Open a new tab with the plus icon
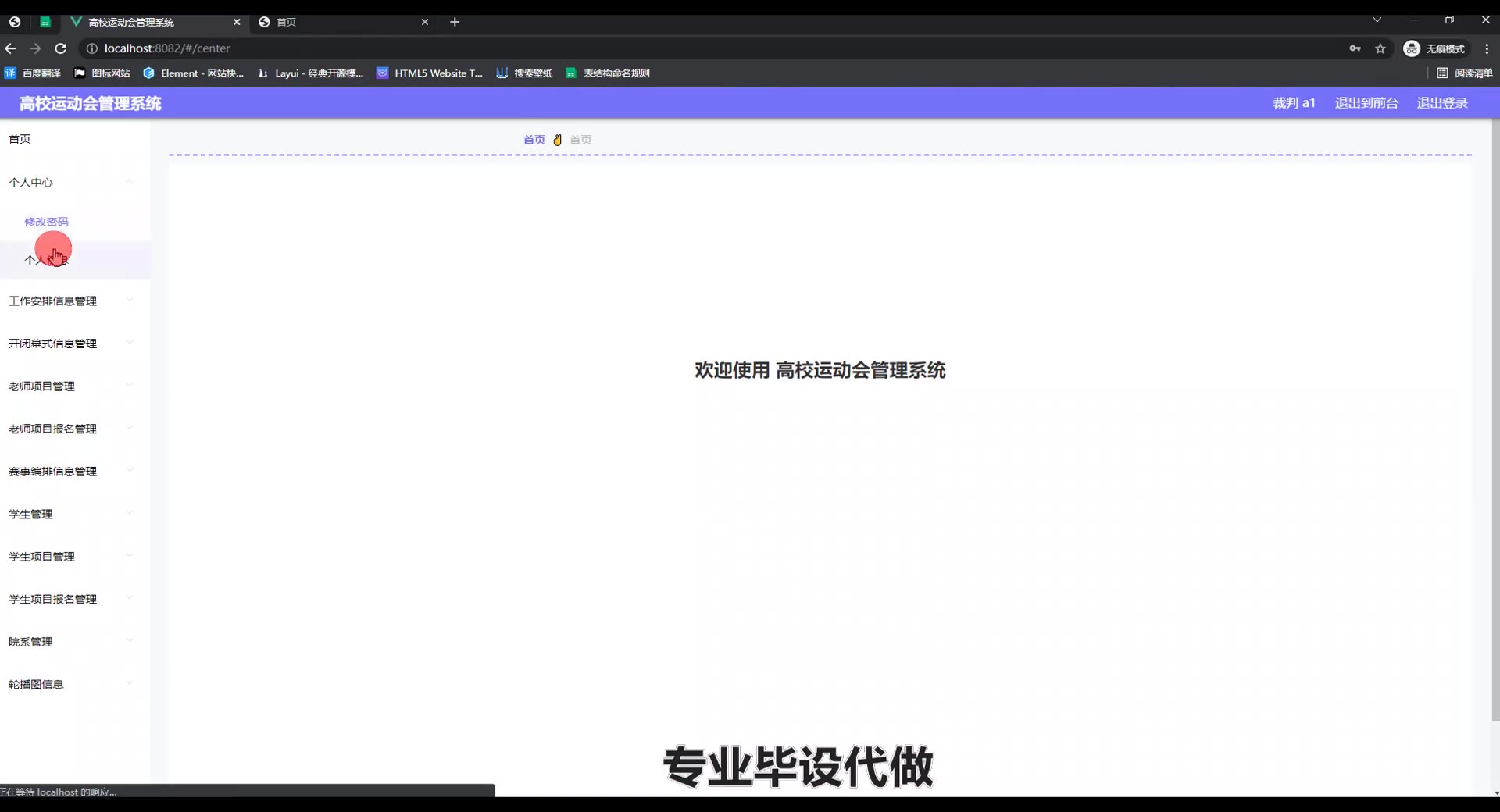Image resolution: width=1500 pixels, height=812 pixels. pos(455,22)
